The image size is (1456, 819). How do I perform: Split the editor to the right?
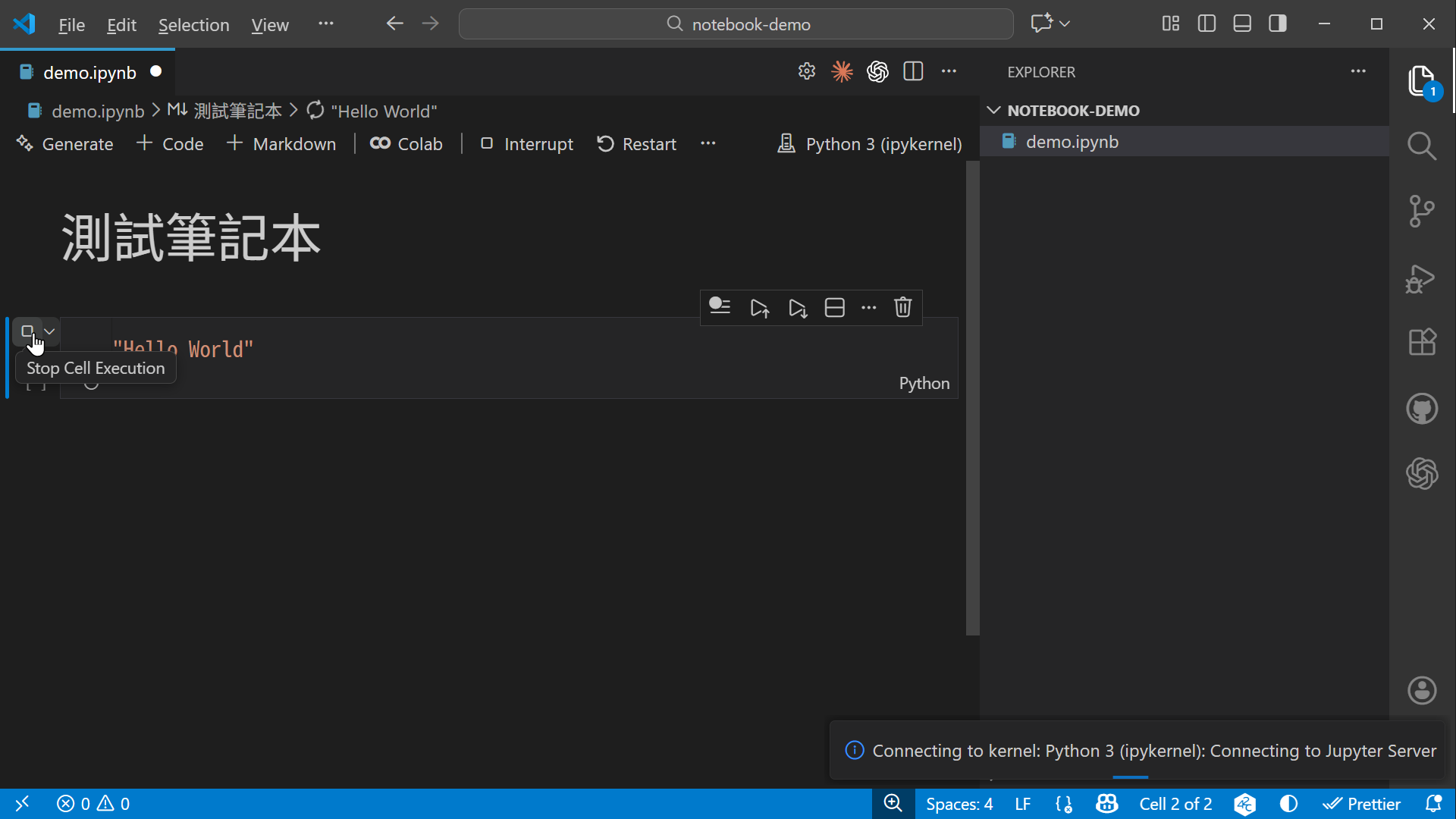913,71
